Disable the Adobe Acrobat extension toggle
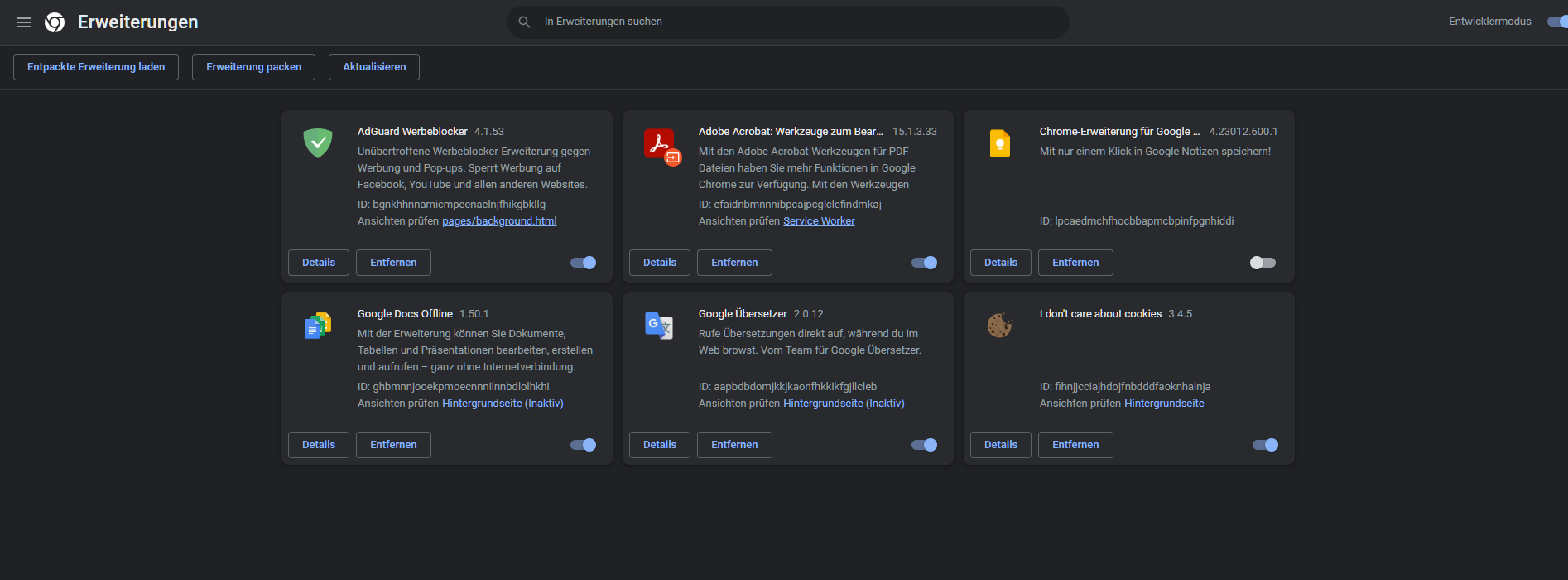This screenshot has height=580, width=1568. tap(925, 263)
